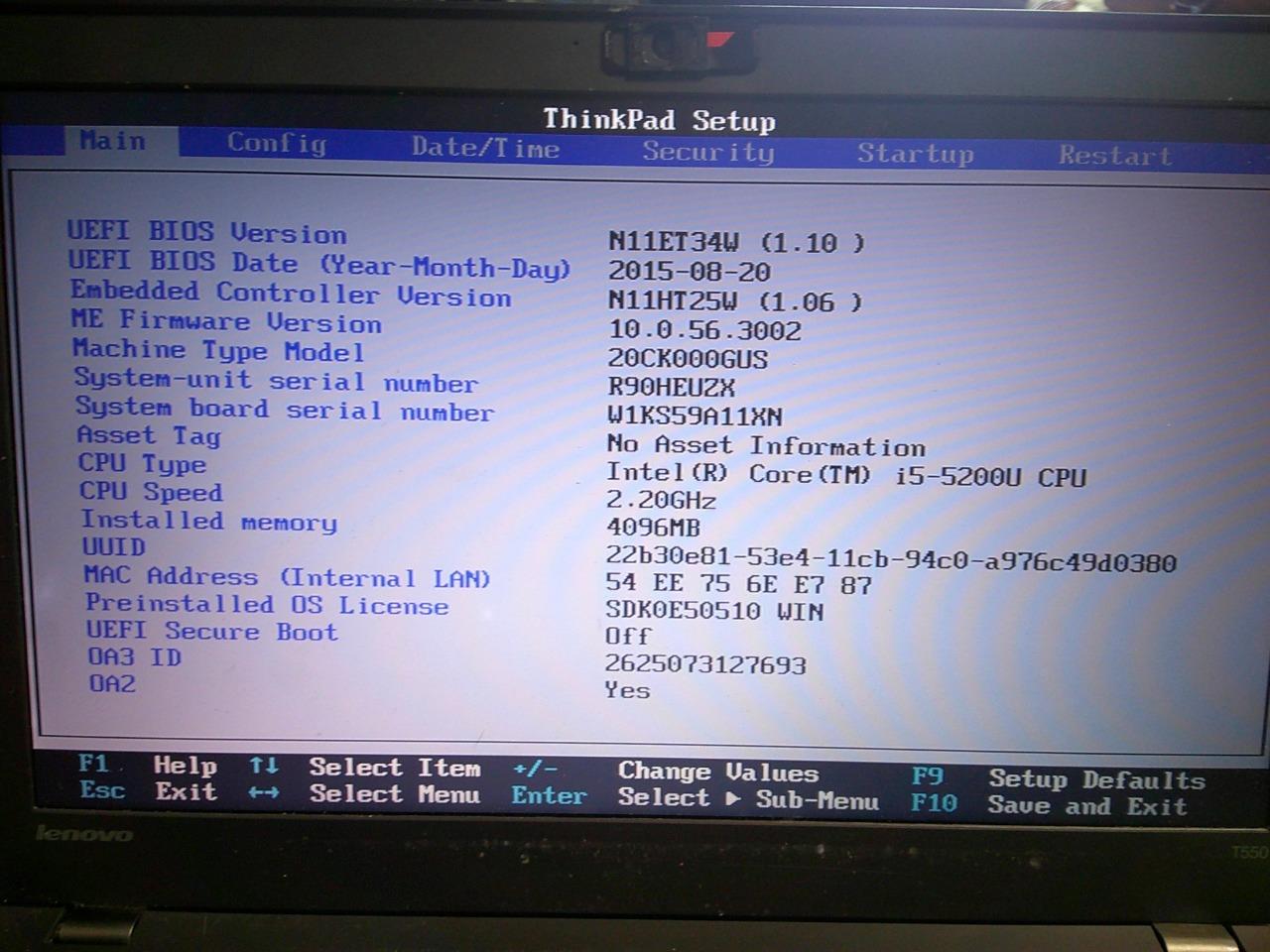1270x952 pixels.
Task: Click Embedded Controller Version label
Action: pyautogui.click(x=291, y=294)
